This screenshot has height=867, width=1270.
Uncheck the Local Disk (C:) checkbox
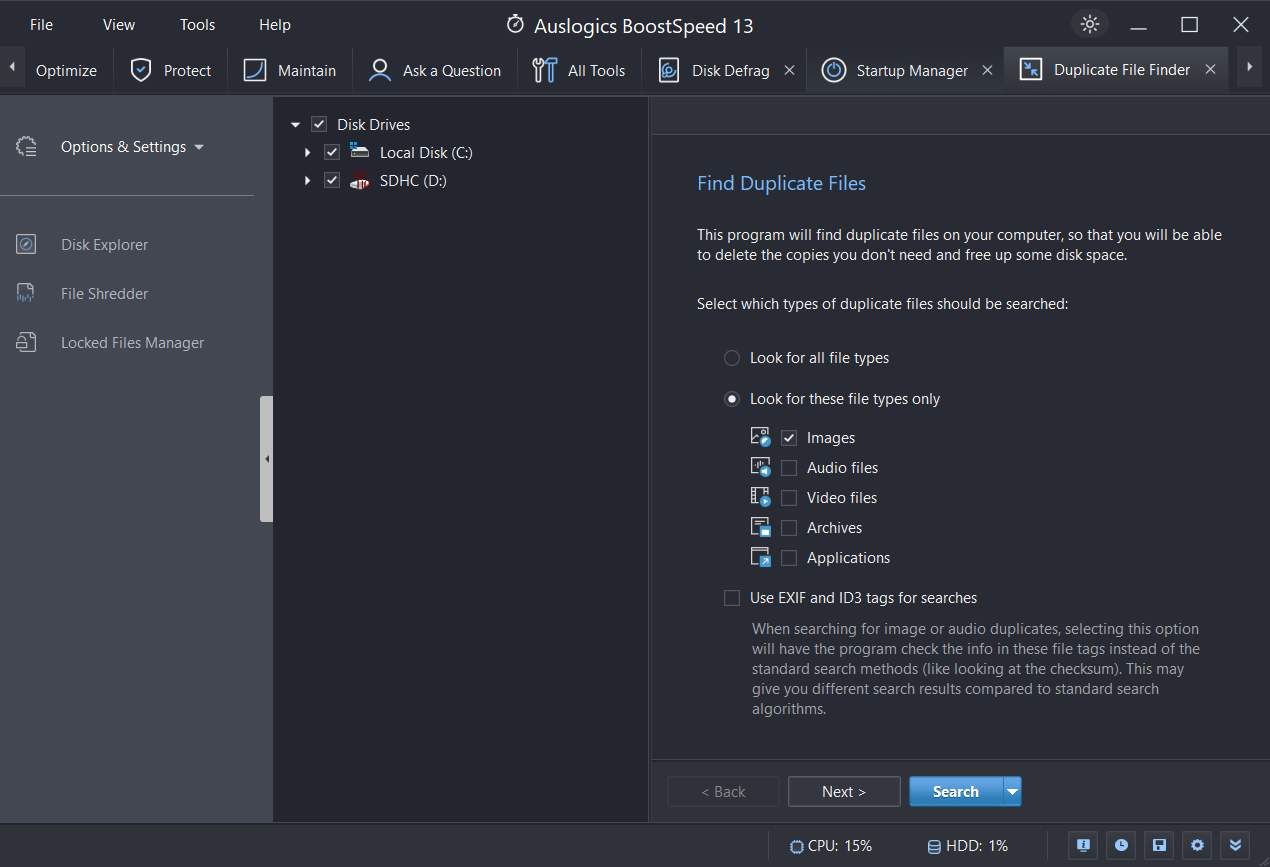coord(333,153)
